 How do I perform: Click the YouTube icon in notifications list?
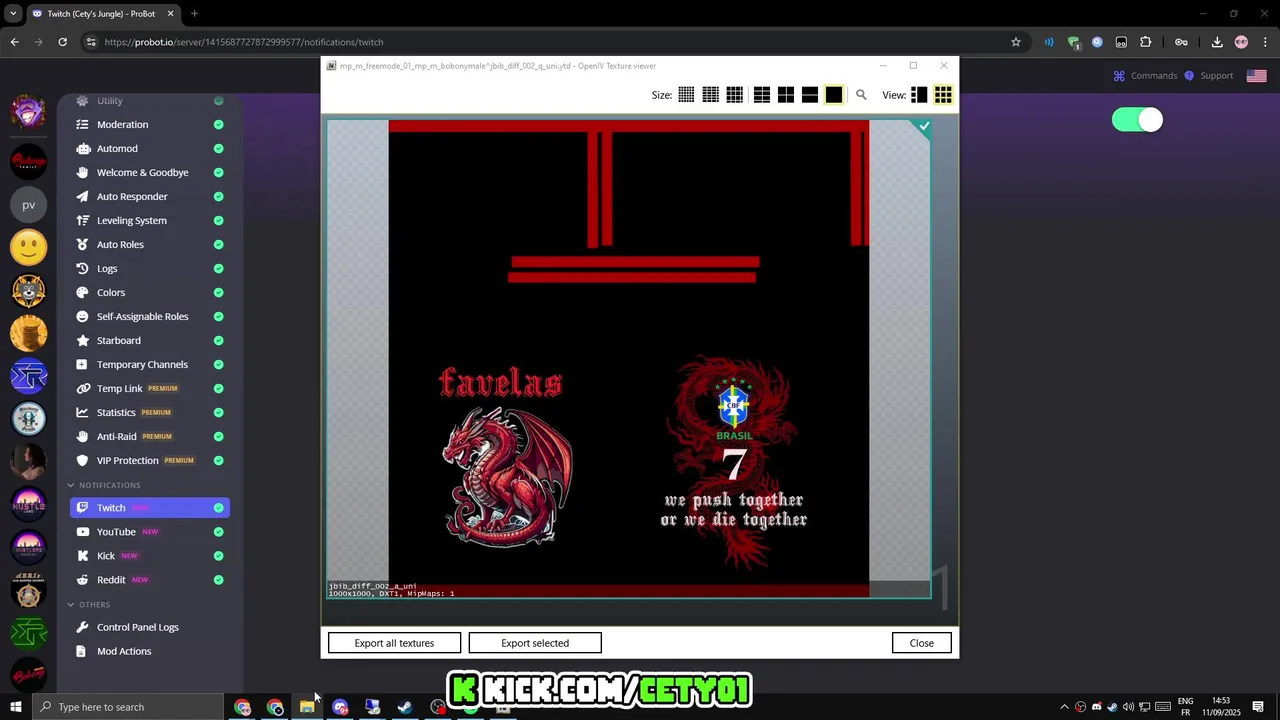[83, 532]
